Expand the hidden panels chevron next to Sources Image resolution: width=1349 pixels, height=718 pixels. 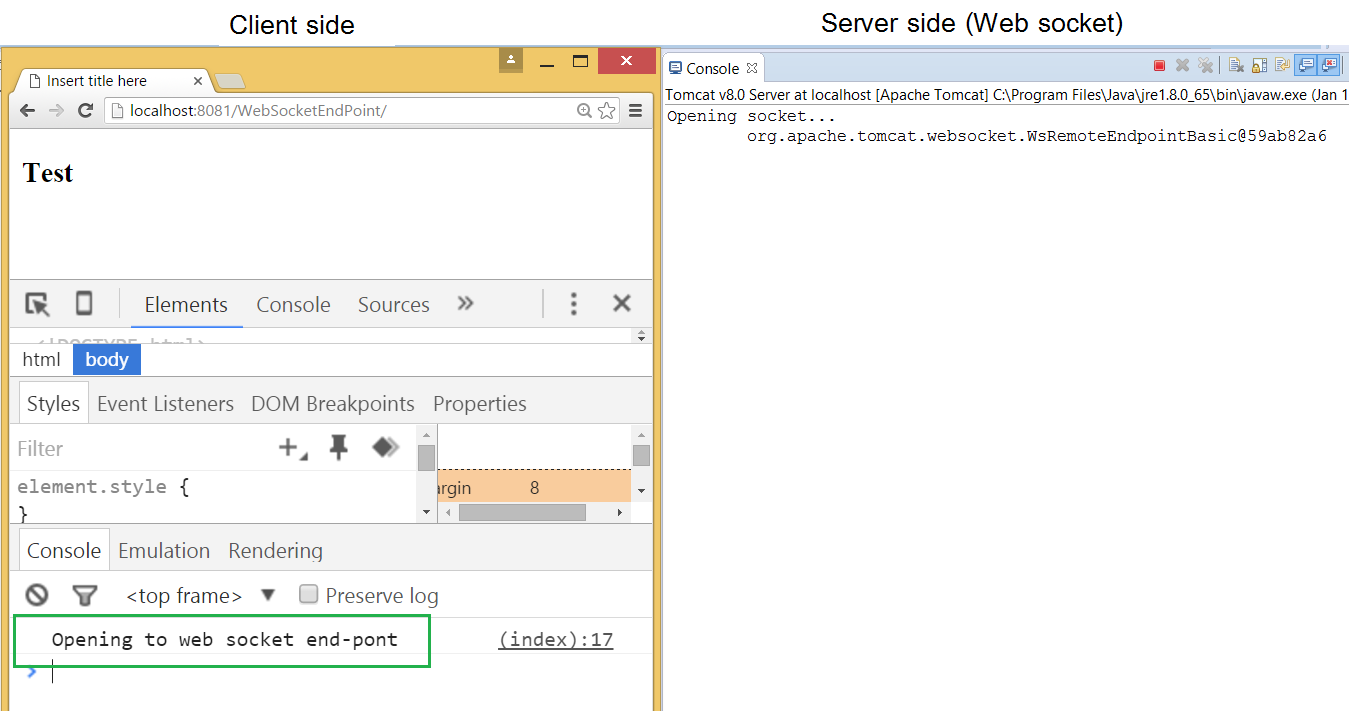click(x=464, y=303)
